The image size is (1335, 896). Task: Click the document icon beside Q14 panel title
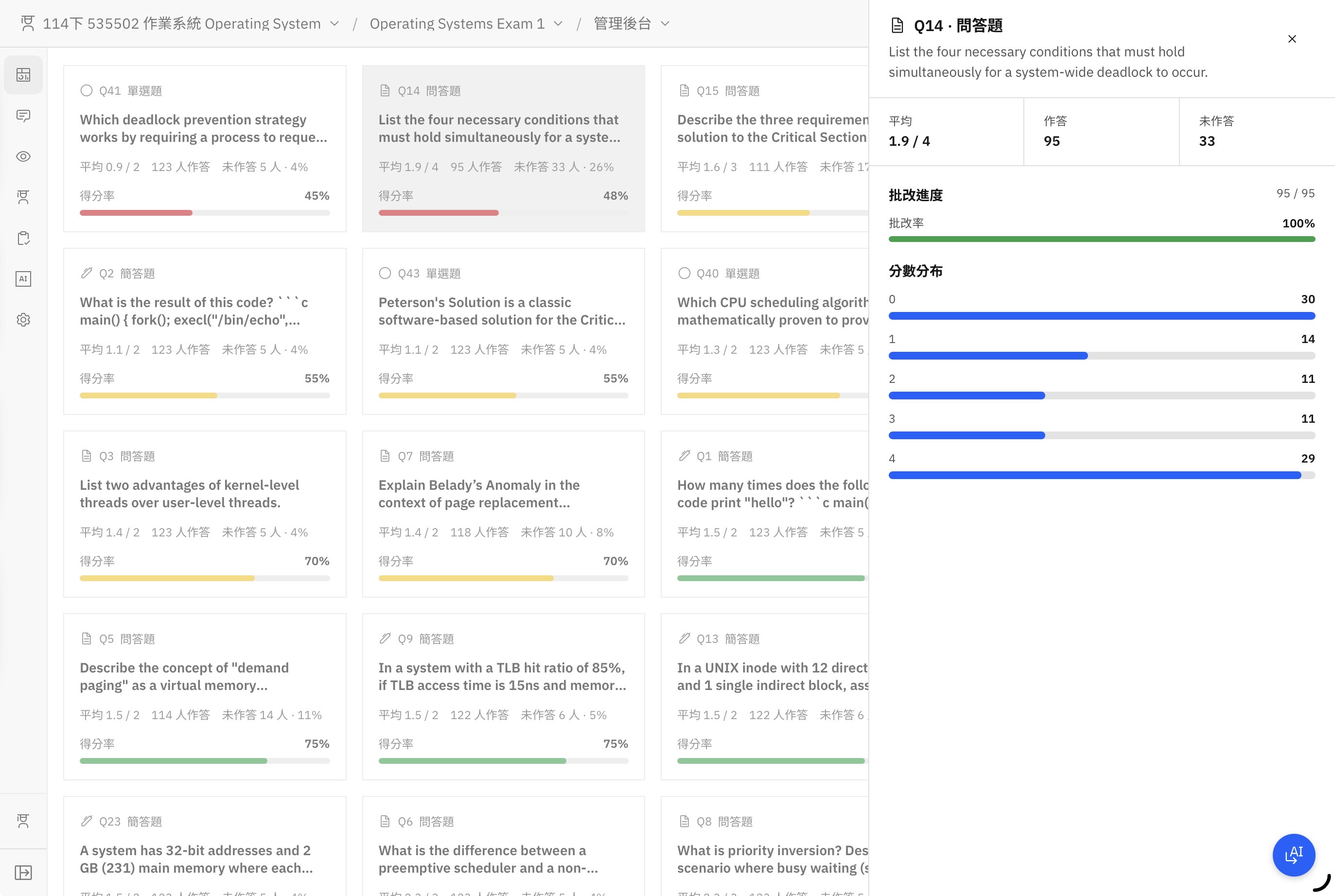click(x=897, y=26)
